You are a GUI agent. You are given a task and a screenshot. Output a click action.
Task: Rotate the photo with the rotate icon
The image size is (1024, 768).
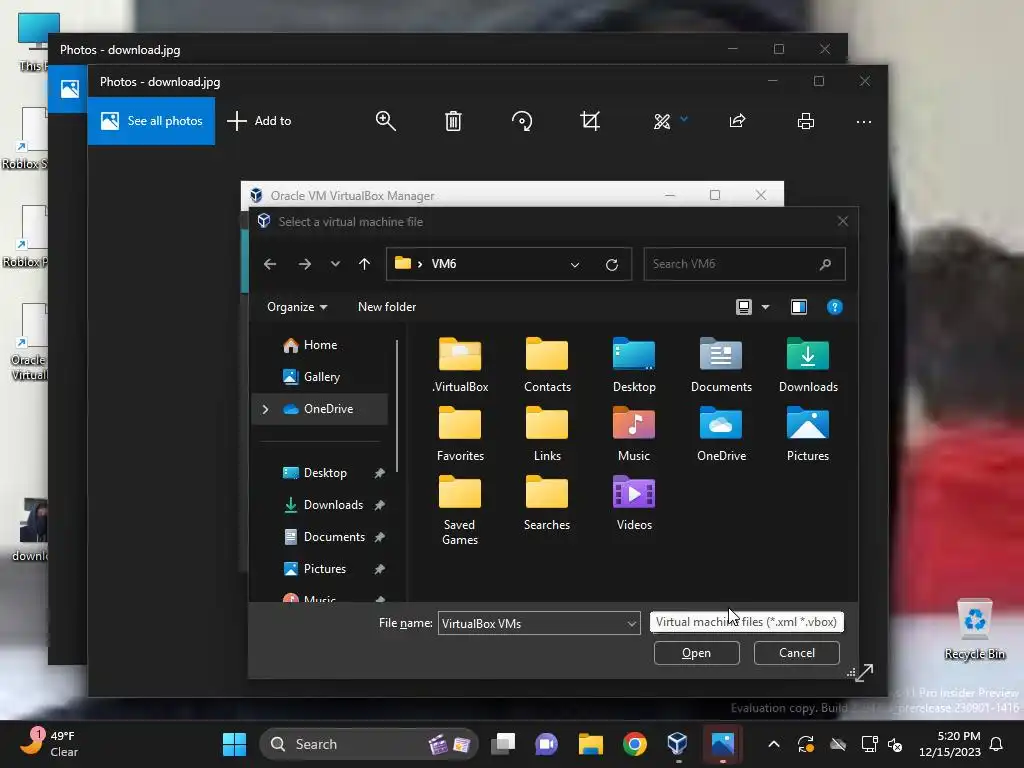click(522, 121)
